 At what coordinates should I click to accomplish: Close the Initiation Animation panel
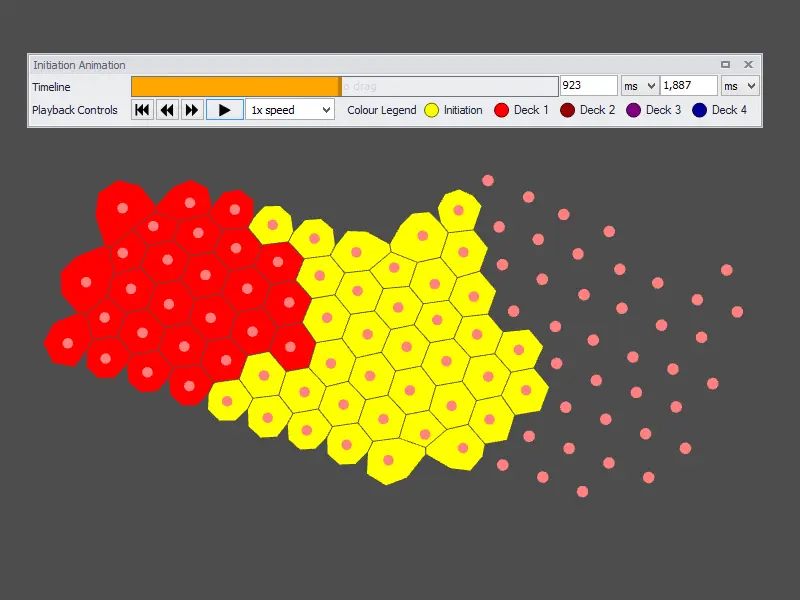748,64
